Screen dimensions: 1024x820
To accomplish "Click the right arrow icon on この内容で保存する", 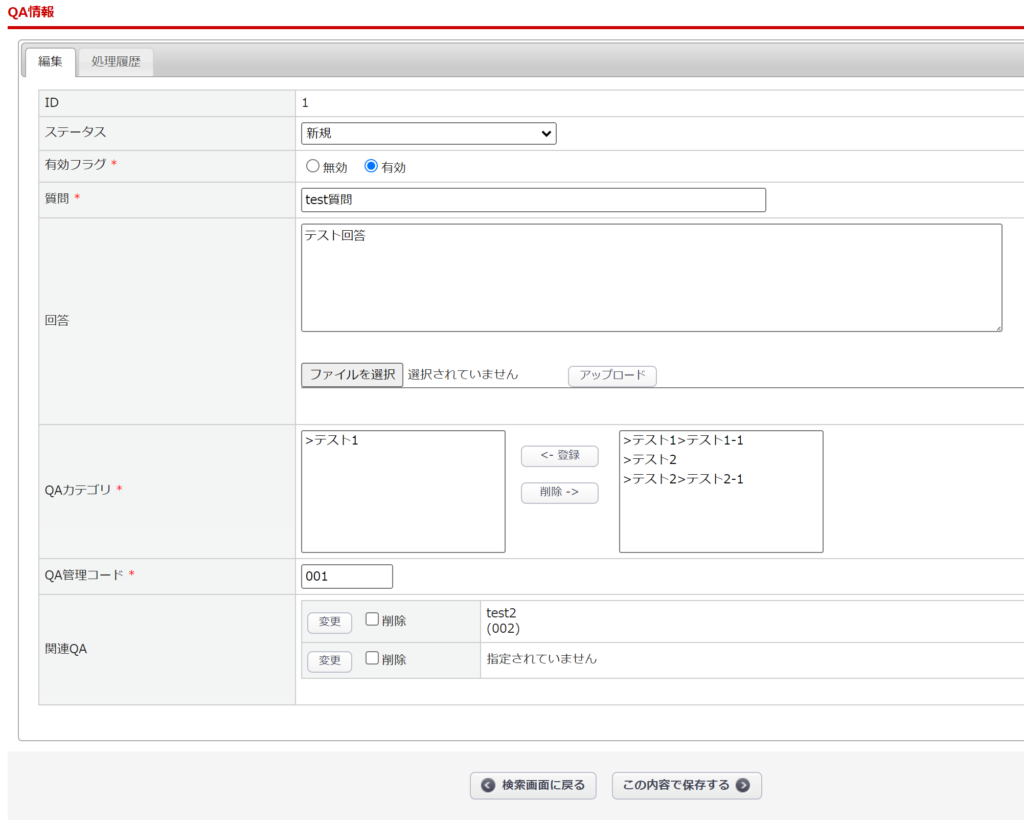I will click(743, 786).
